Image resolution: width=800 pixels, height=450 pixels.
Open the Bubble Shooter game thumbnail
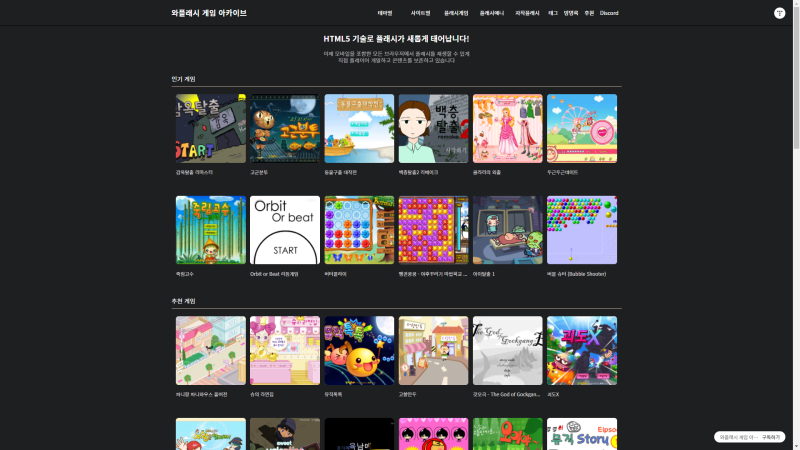[582, 230]
